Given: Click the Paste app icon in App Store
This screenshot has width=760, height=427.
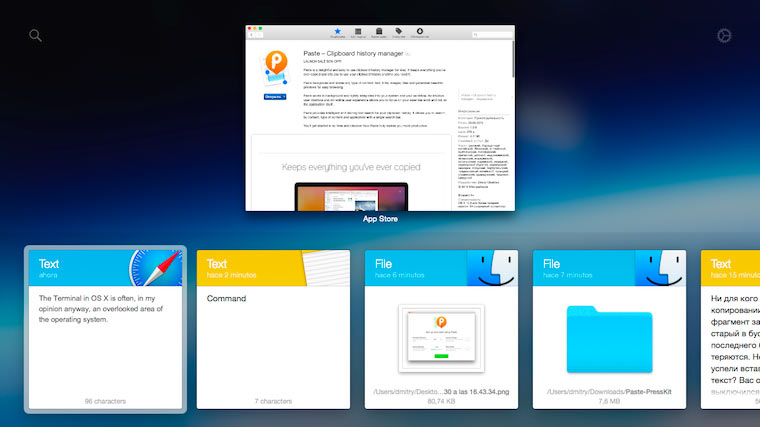Looking at the screenshot, I should pos(275,68).
